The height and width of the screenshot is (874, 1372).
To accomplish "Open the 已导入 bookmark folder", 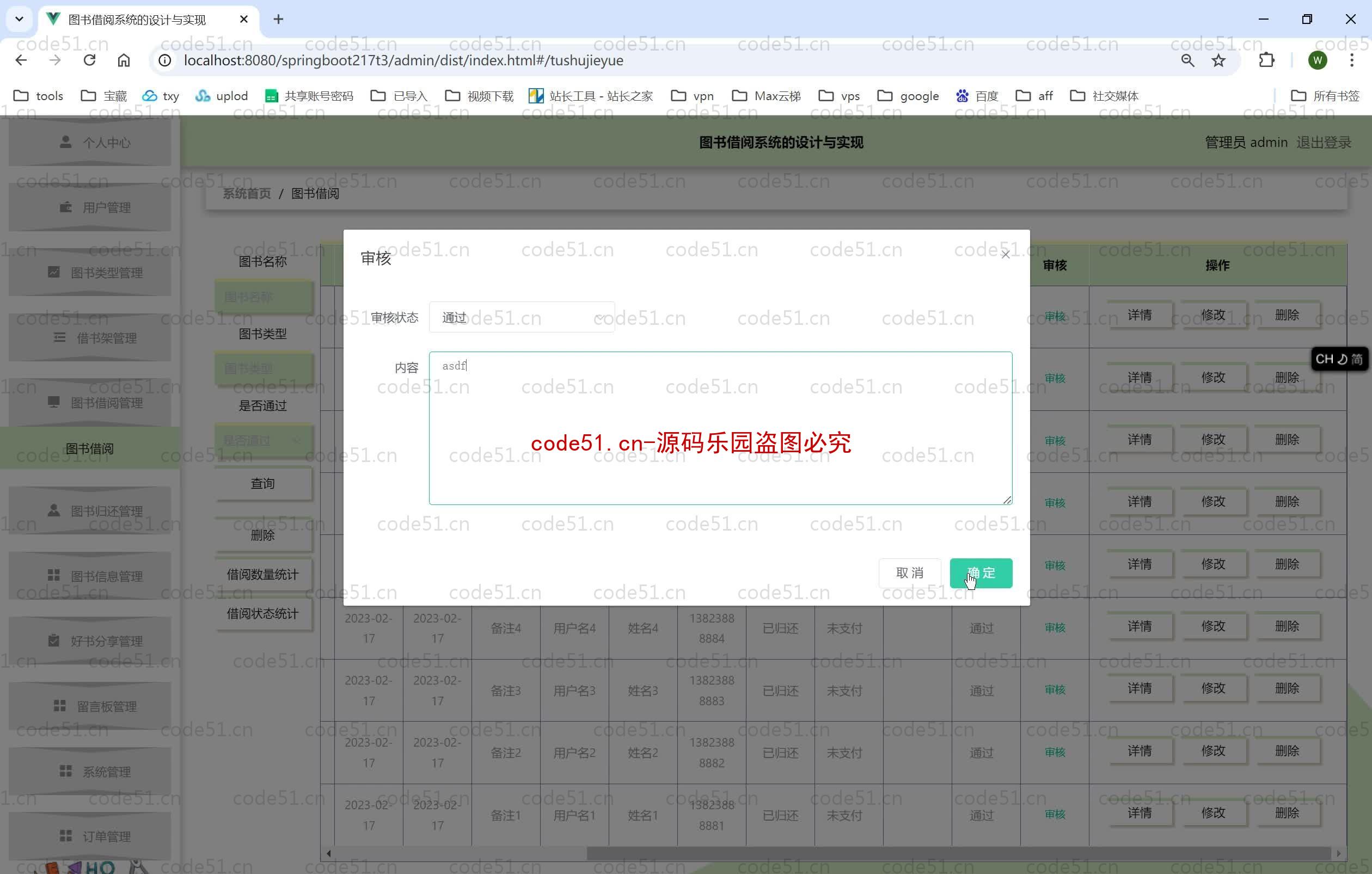I will pos(399,96).
